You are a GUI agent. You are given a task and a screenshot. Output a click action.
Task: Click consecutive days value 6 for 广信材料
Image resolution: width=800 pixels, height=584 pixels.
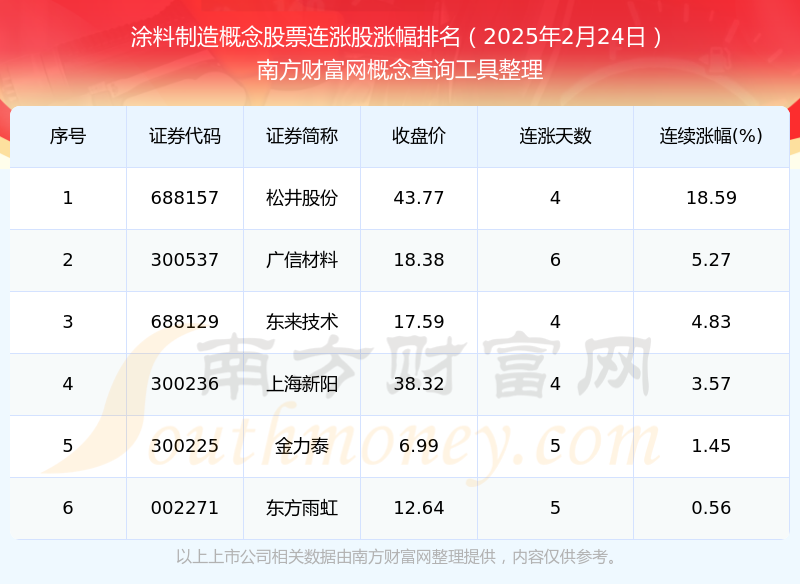pyautogui.click(x=555, y=260)
